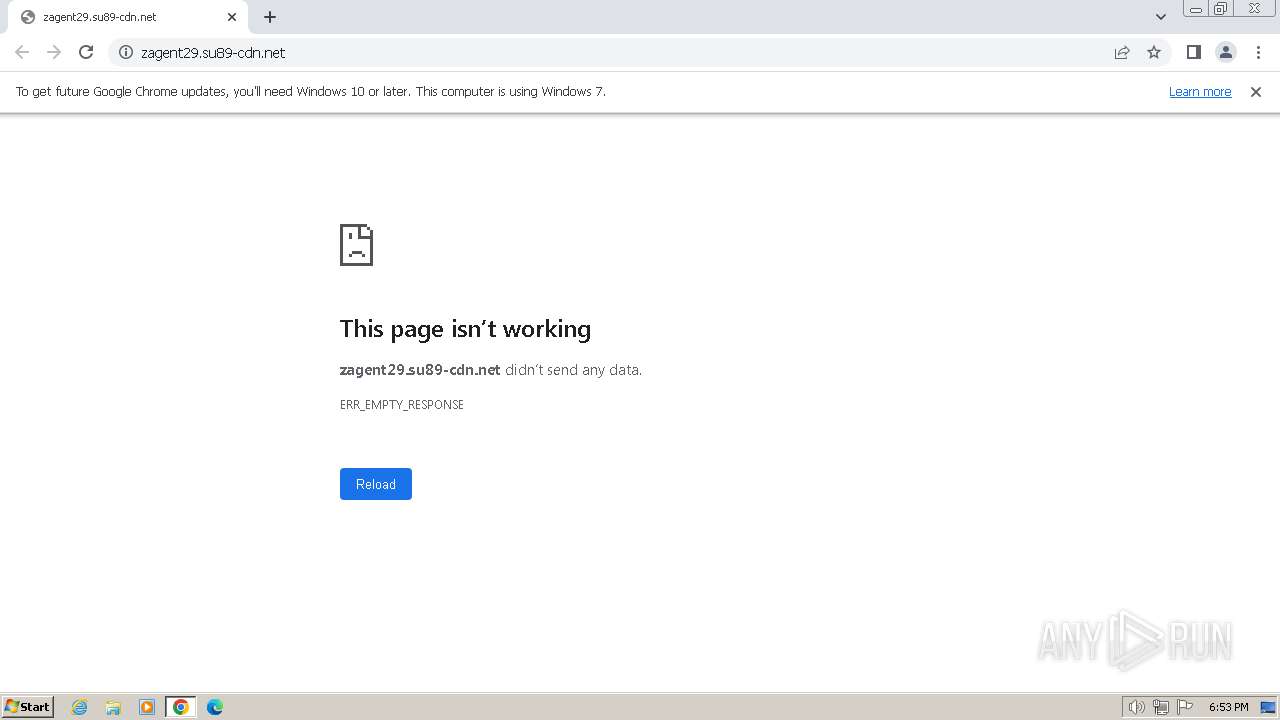Expand the tab search dropdown arrow

coord(1160,17)
